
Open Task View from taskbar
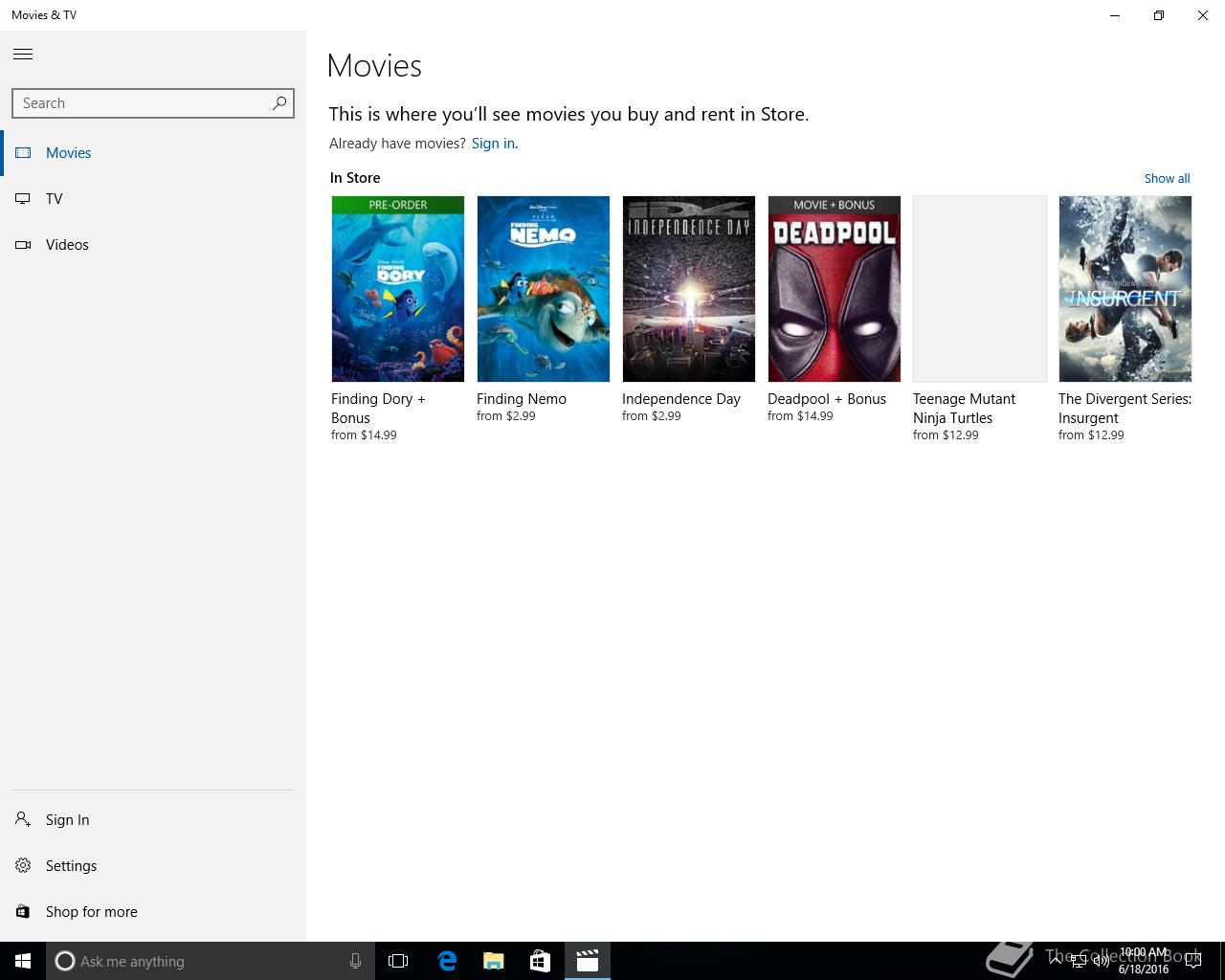[398, 961]
